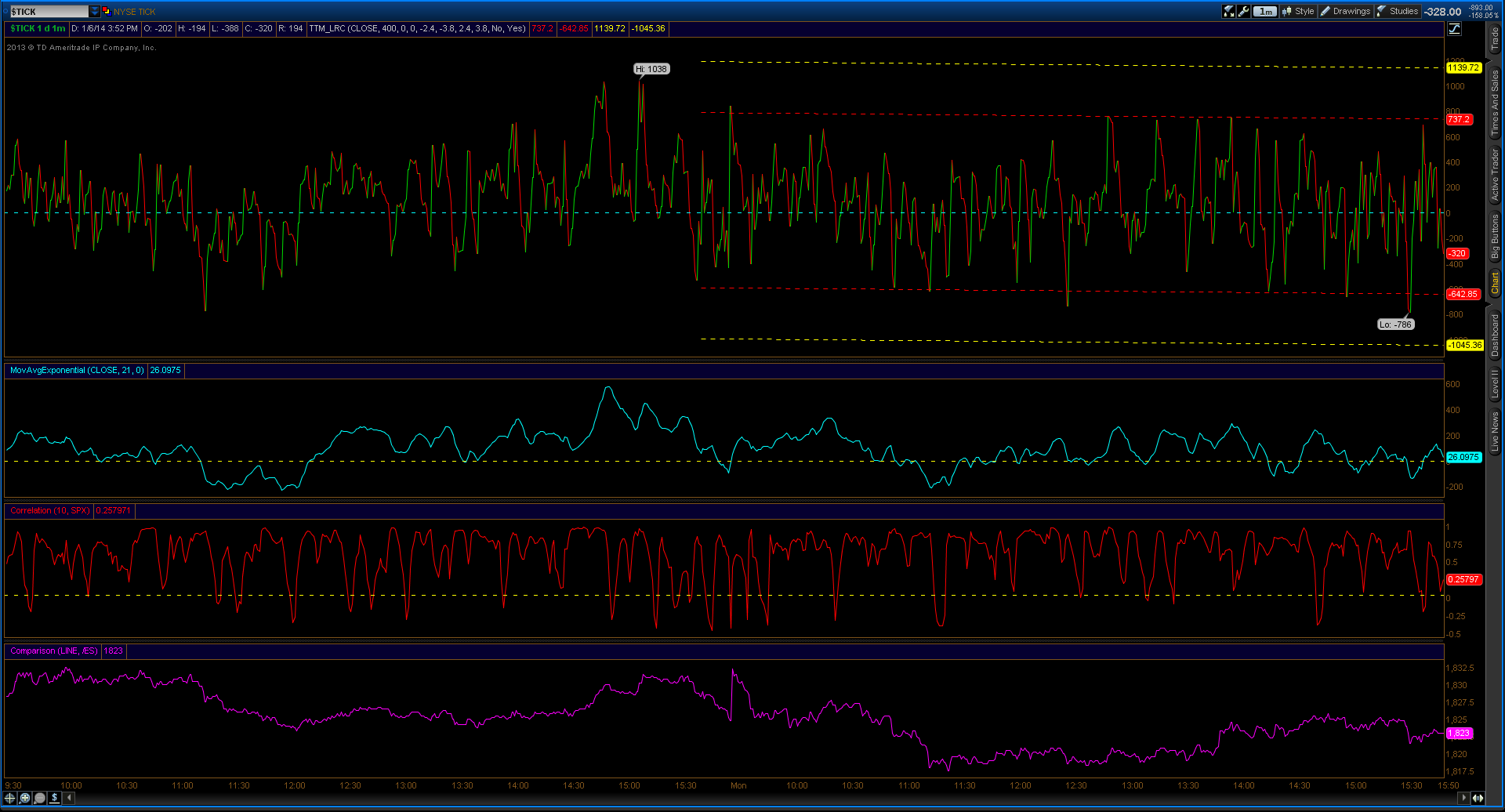This screenshot has height=812, width=1505.
Task: Open the Big Buttons side tab
Action: tap(1495, 237)
